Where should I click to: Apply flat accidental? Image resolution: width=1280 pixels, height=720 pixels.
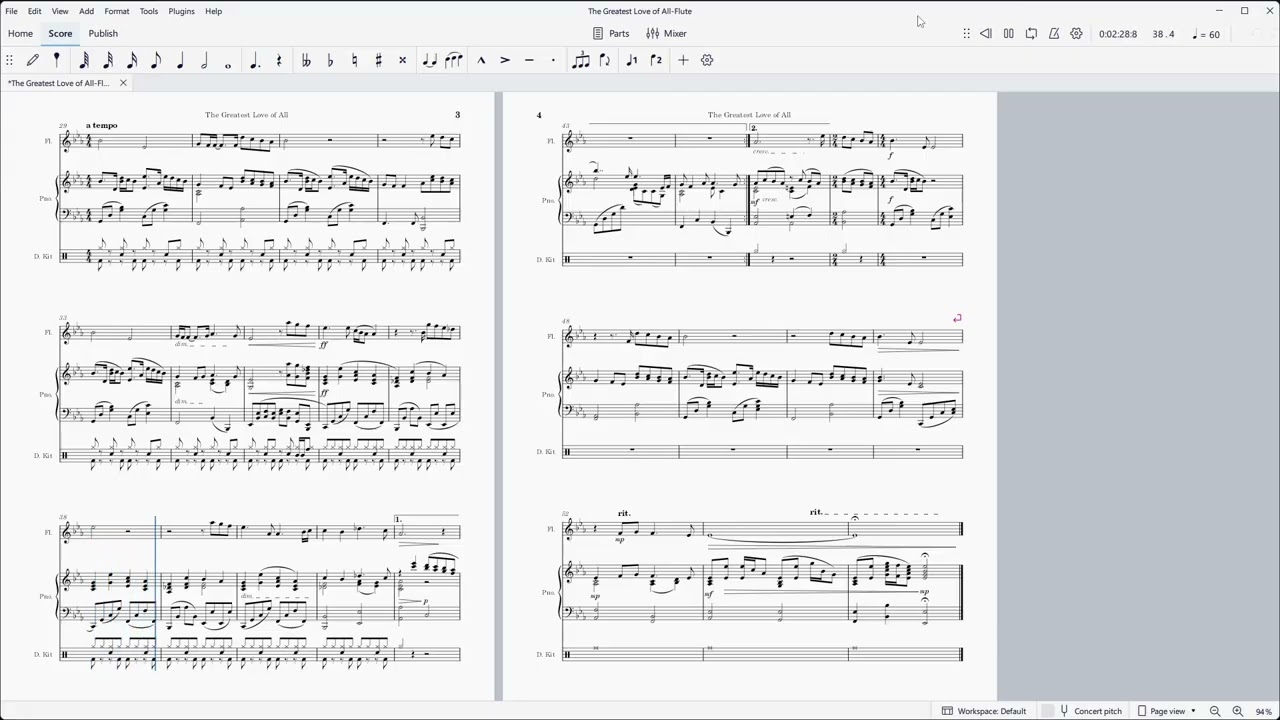(x=330, y=60)
